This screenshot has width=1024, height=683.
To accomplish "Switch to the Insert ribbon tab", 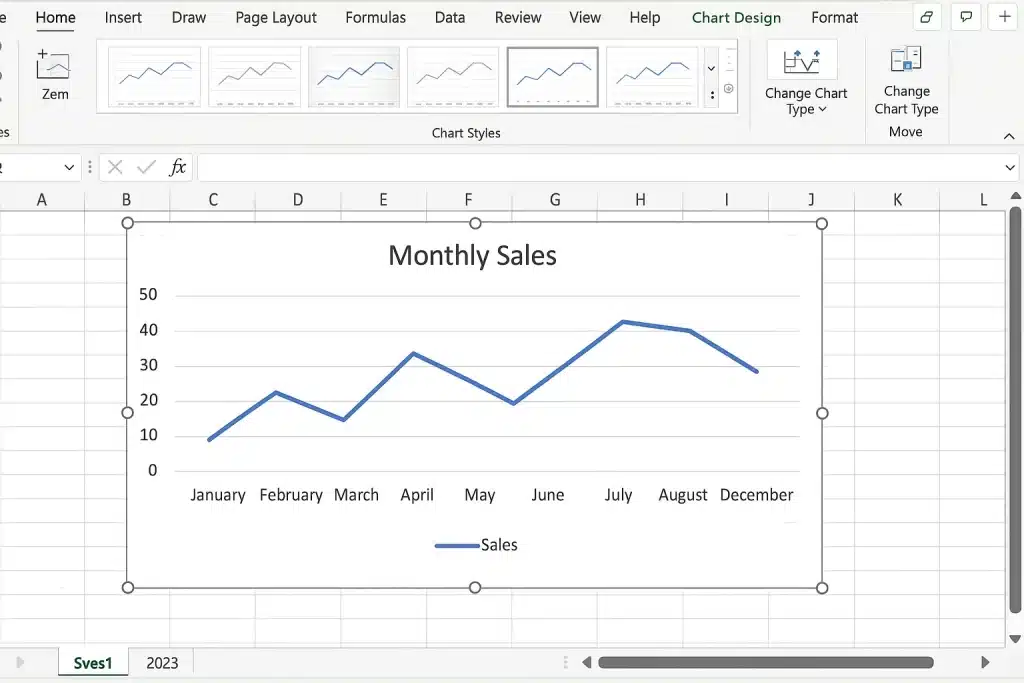I will [x=123, y=17].
